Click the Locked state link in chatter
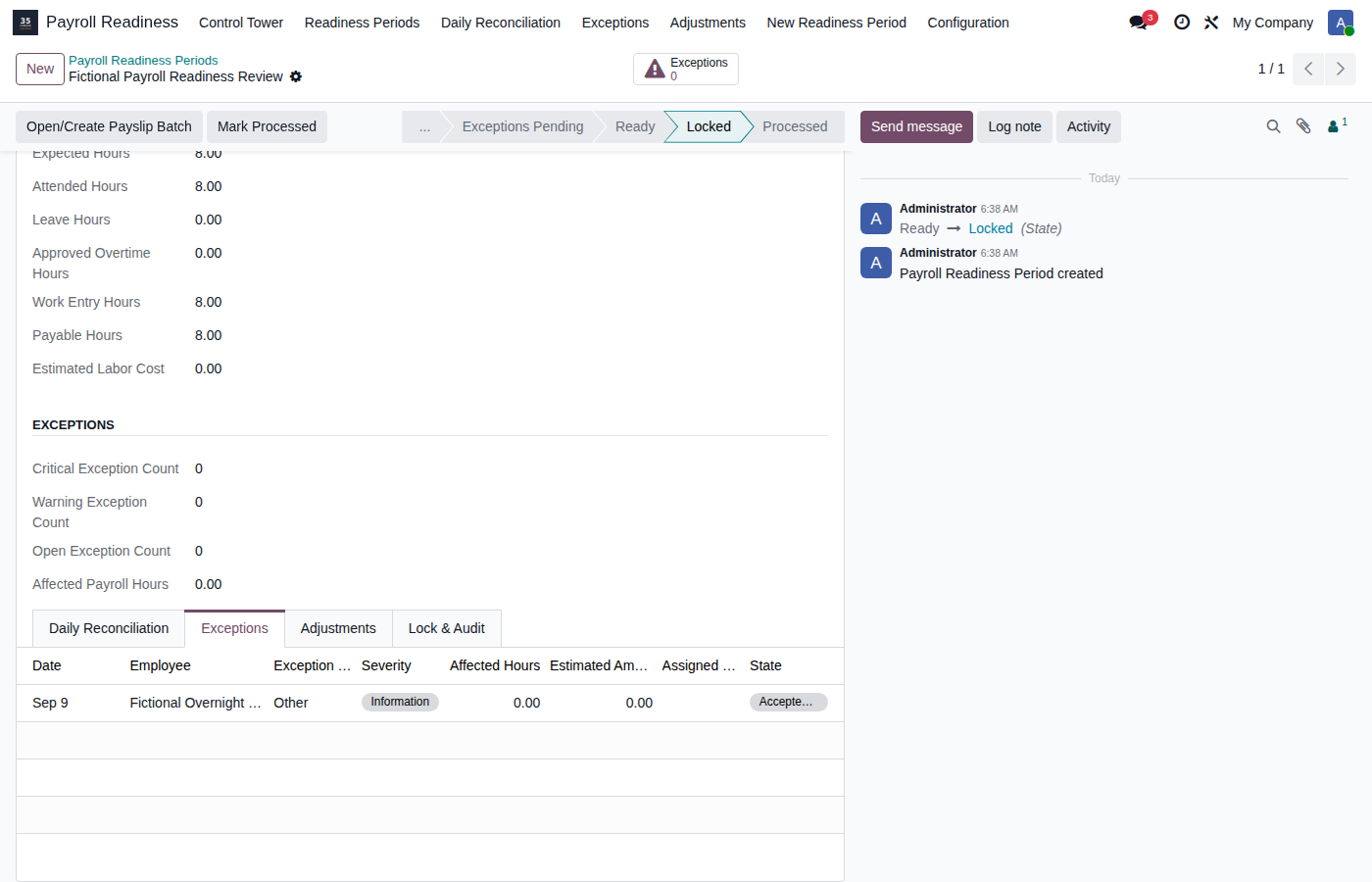This screenshot has width=1372, height=882. click(991, 228)
